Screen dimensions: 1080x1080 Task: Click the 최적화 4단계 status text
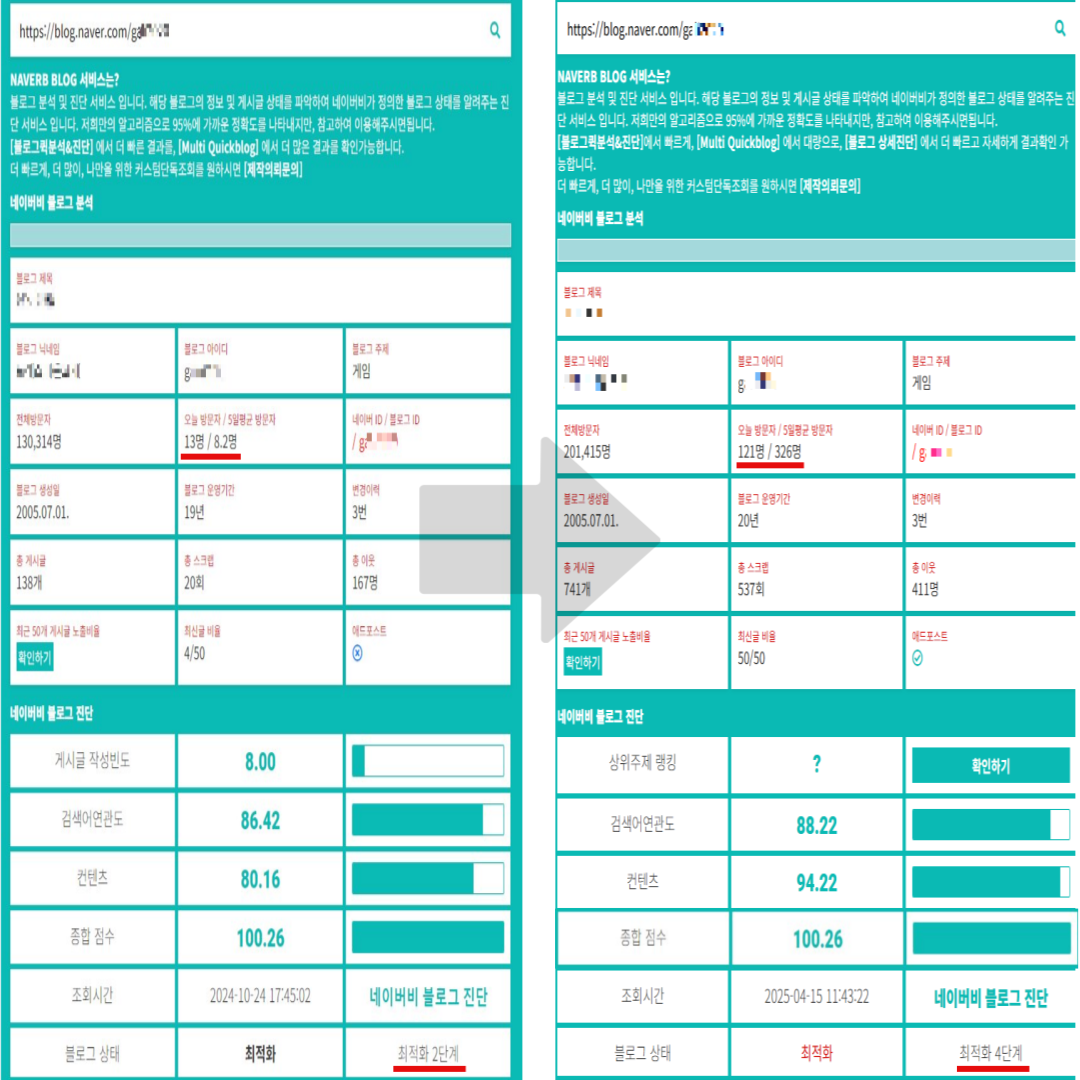click(990, 1052)
